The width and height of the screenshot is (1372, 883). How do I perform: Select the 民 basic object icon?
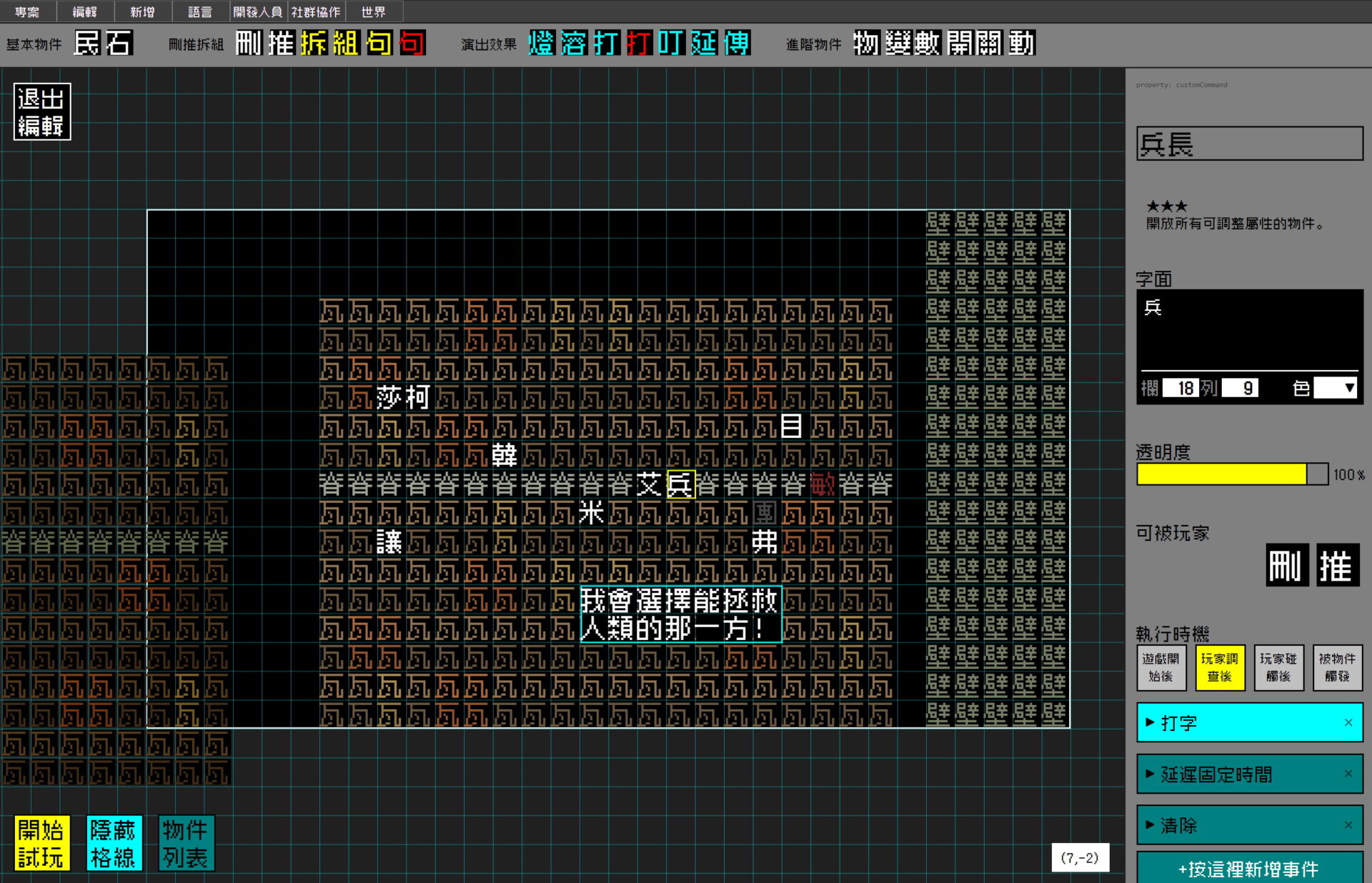pos(87,44)
